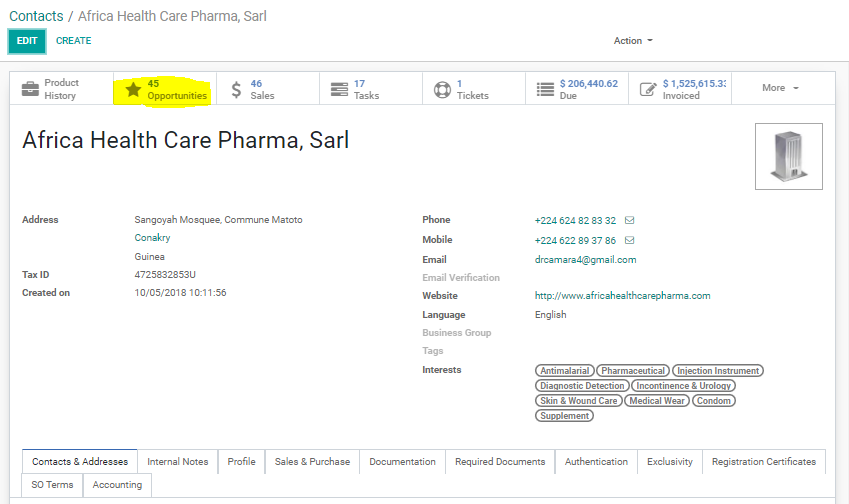849x504 pixels.
Task: Open the $ 206,440.62 Due stat button
Action: coord(577,89)
